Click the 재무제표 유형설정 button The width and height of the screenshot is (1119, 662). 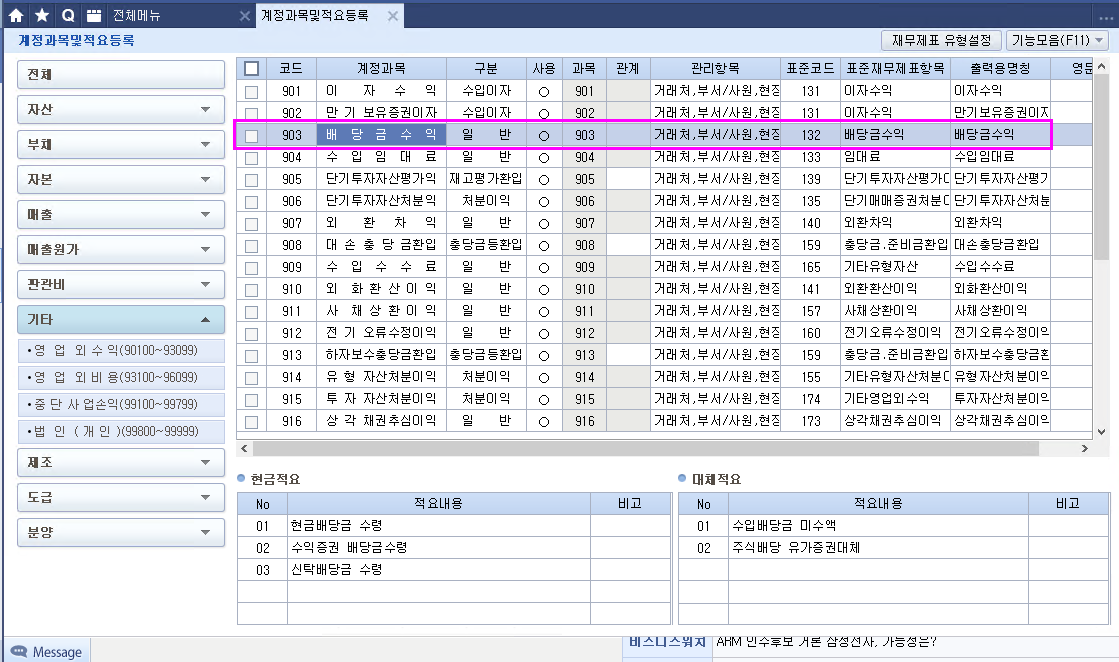(x=941, y=40)
